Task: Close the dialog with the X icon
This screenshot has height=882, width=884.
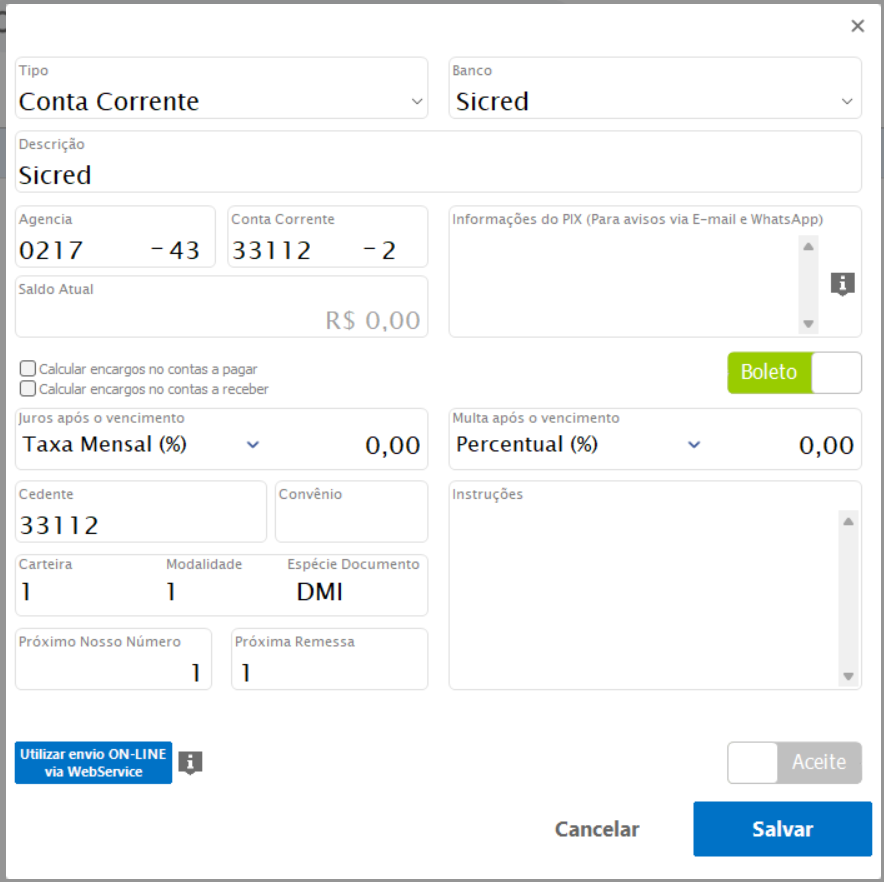Action: 857,27
